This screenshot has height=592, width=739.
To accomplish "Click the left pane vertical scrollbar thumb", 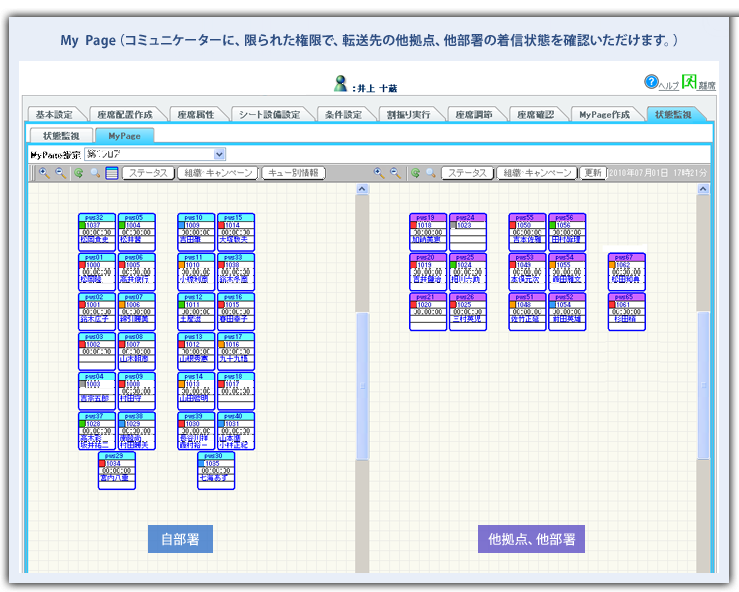I will [362, 386].
